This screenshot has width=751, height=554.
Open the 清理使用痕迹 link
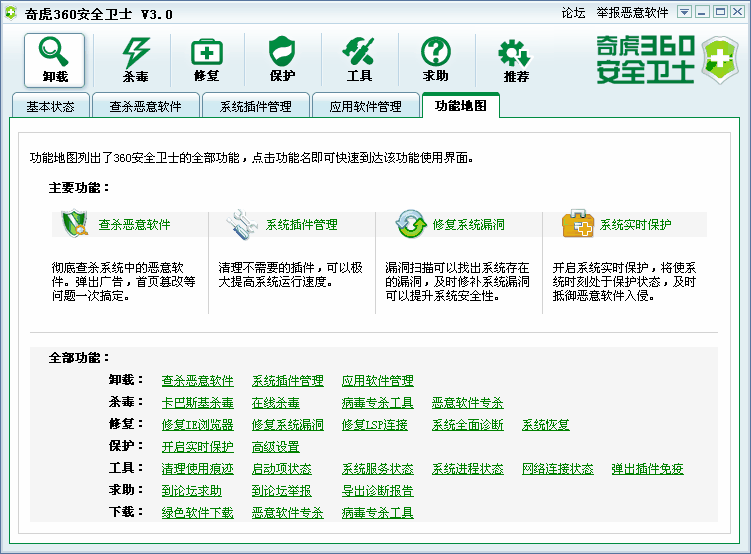pyautogui.click(x=197, y=469)
